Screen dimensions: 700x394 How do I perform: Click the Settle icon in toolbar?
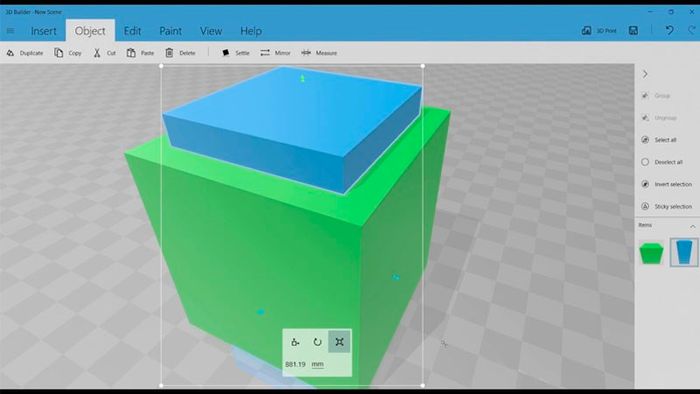coord(225,53)
